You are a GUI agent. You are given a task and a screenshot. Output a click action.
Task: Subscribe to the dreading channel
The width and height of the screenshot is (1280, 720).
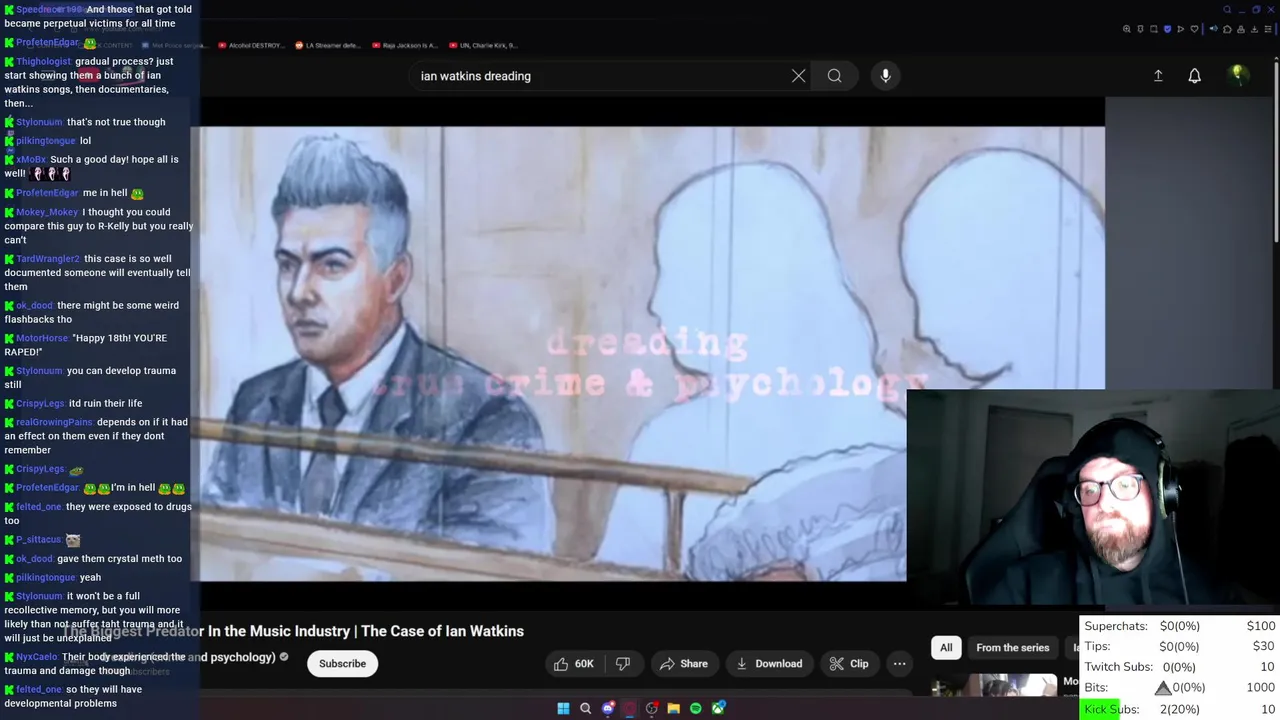342,664
